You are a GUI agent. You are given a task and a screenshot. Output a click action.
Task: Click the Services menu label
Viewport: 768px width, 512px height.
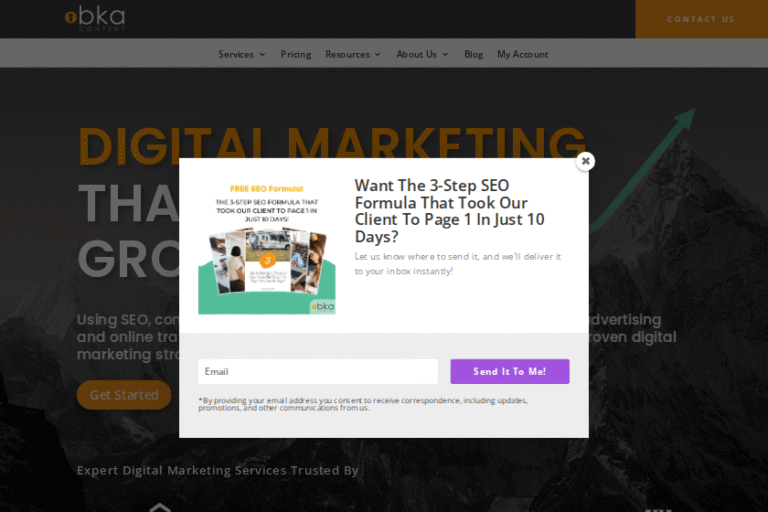(236, 54)
